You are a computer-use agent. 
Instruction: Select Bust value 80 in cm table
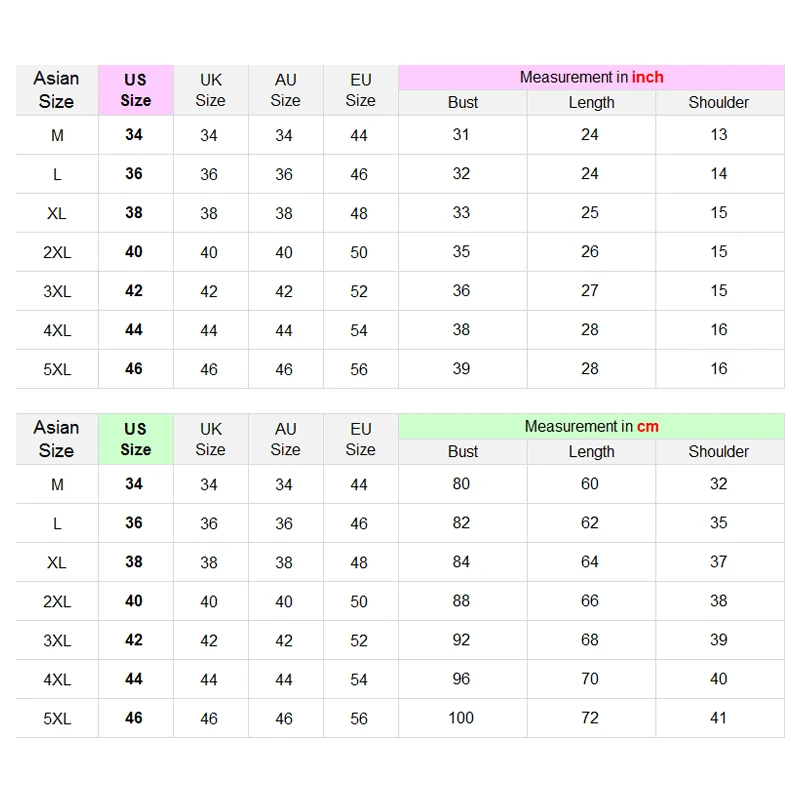tap(461, 484)
